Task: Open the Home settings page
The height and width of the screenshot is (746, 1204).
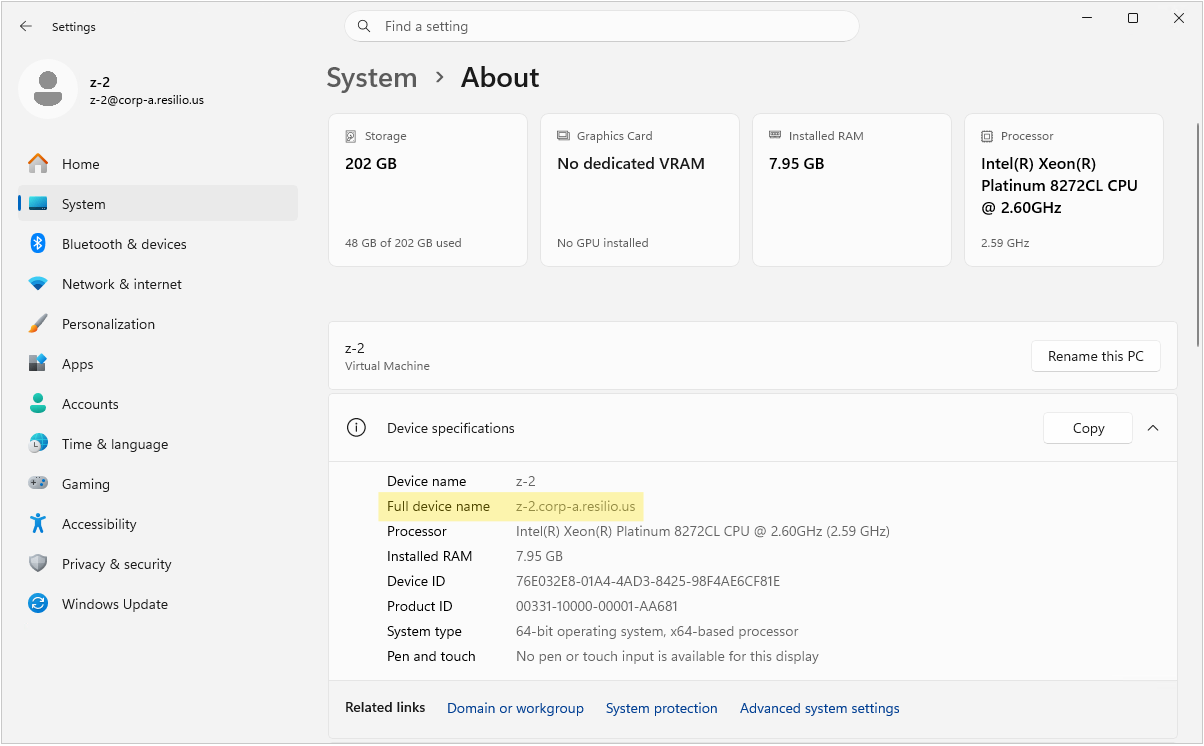Action: 159,164
